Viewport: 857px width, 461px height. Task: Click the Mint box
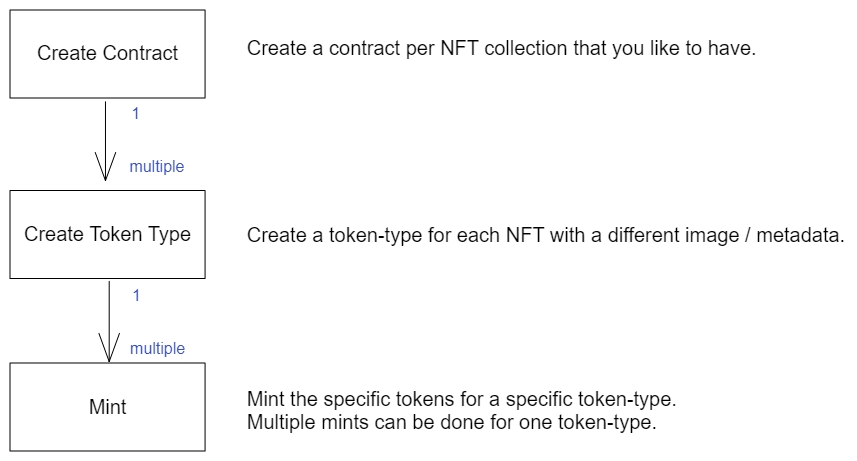click(x=107, y=407)
